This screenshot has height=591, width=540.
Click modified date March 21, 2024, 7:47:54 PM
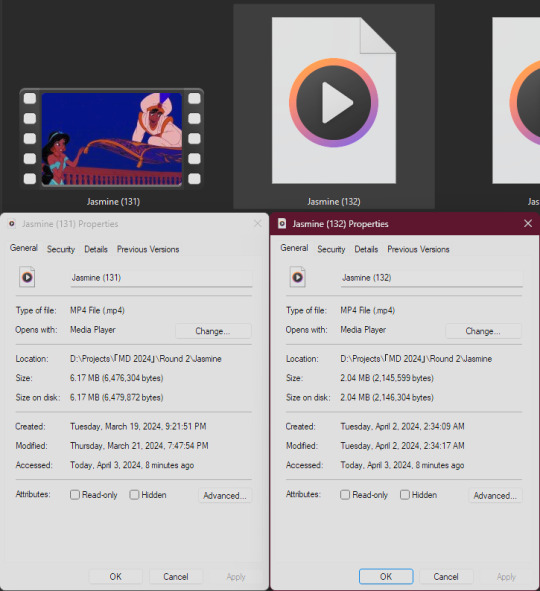coord(139,446)
